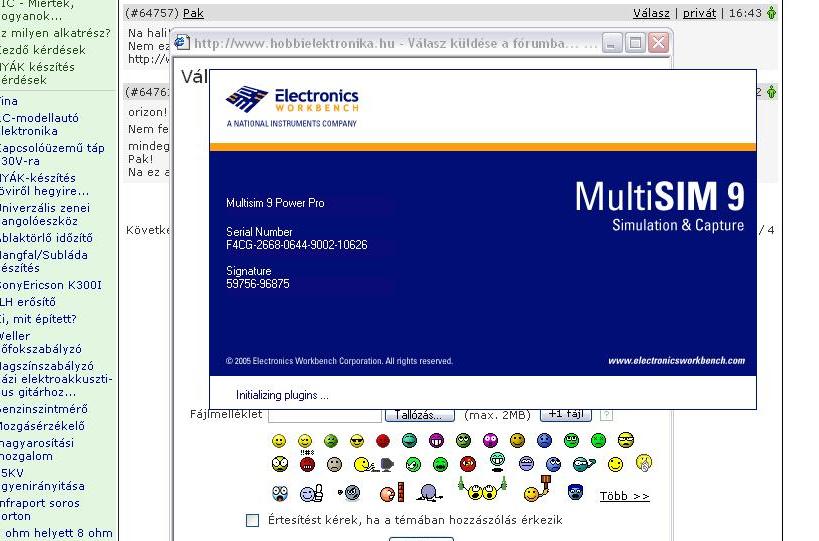819x541 pixels.
Task: Open Mozgásérzékelő sidebar topic
Action: 42,426
